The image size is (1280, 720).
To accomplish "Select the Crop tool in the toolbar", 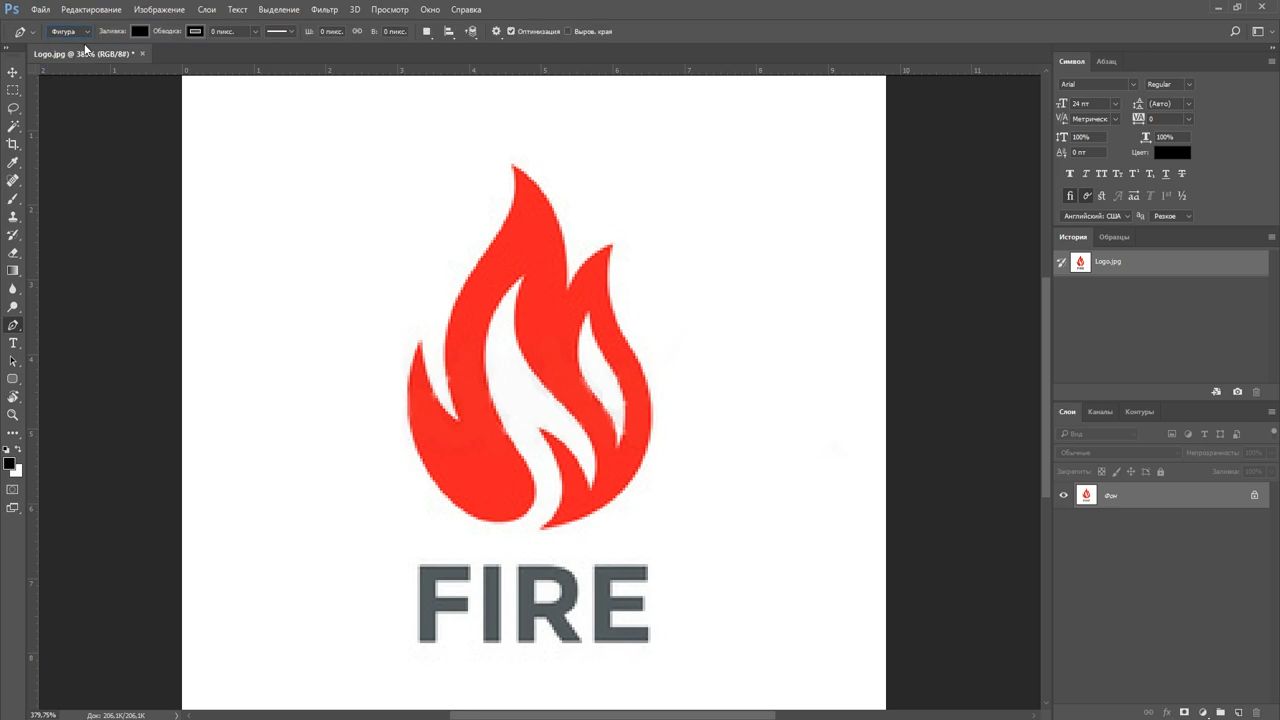I will pyautogui.click(x=13, y=145).
